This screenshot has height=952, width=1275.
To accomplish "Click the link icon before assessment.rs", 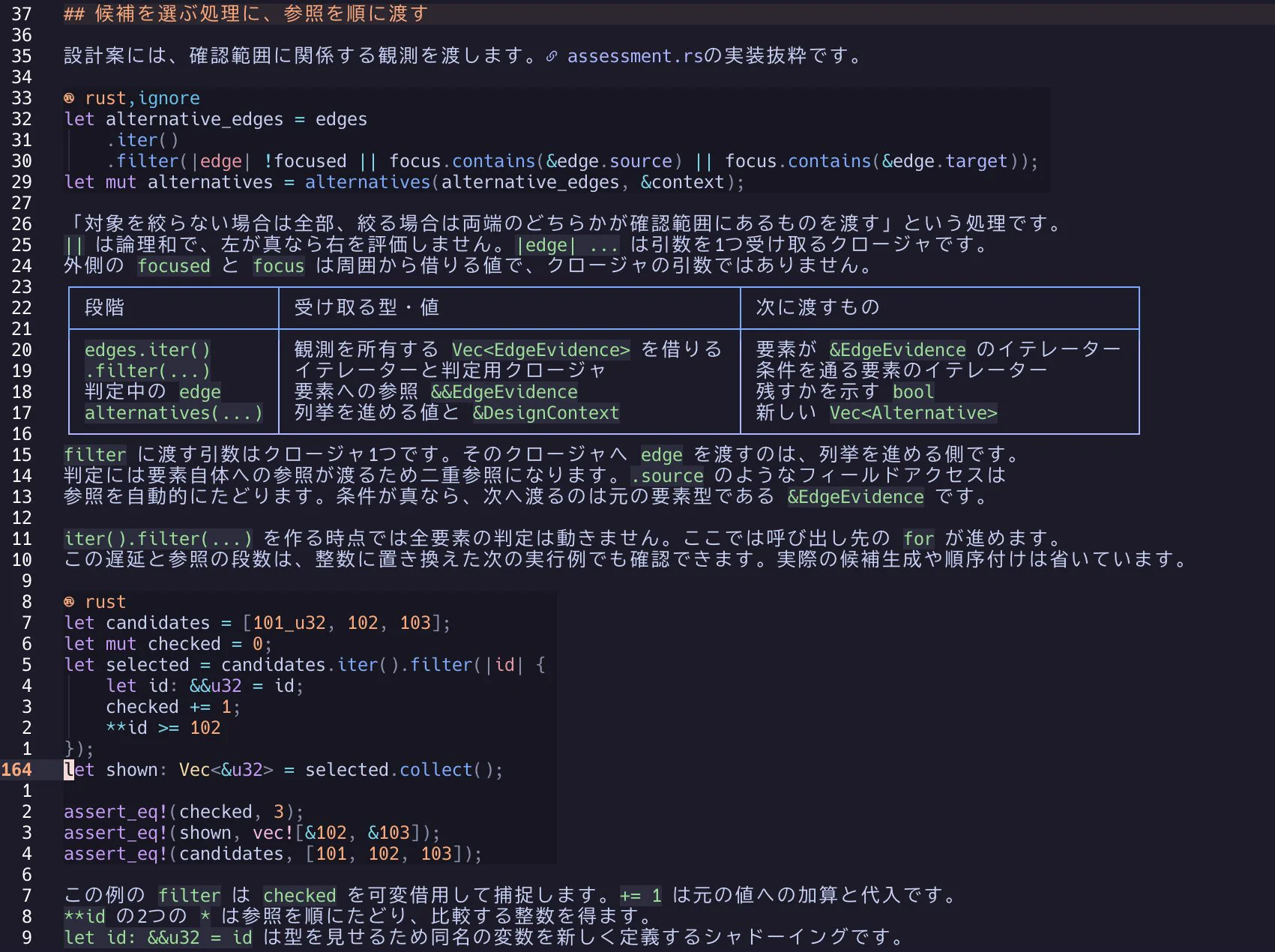I will 552,56.
